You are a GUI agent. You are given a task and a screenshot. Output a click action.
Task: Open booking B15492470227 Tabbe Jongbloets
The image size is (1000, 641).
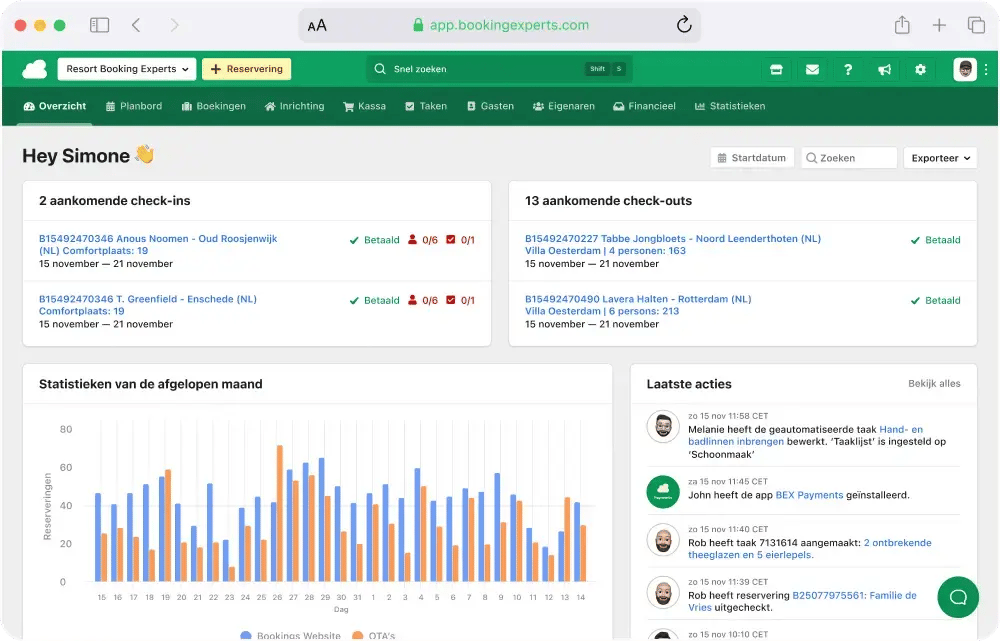(673, 245)
